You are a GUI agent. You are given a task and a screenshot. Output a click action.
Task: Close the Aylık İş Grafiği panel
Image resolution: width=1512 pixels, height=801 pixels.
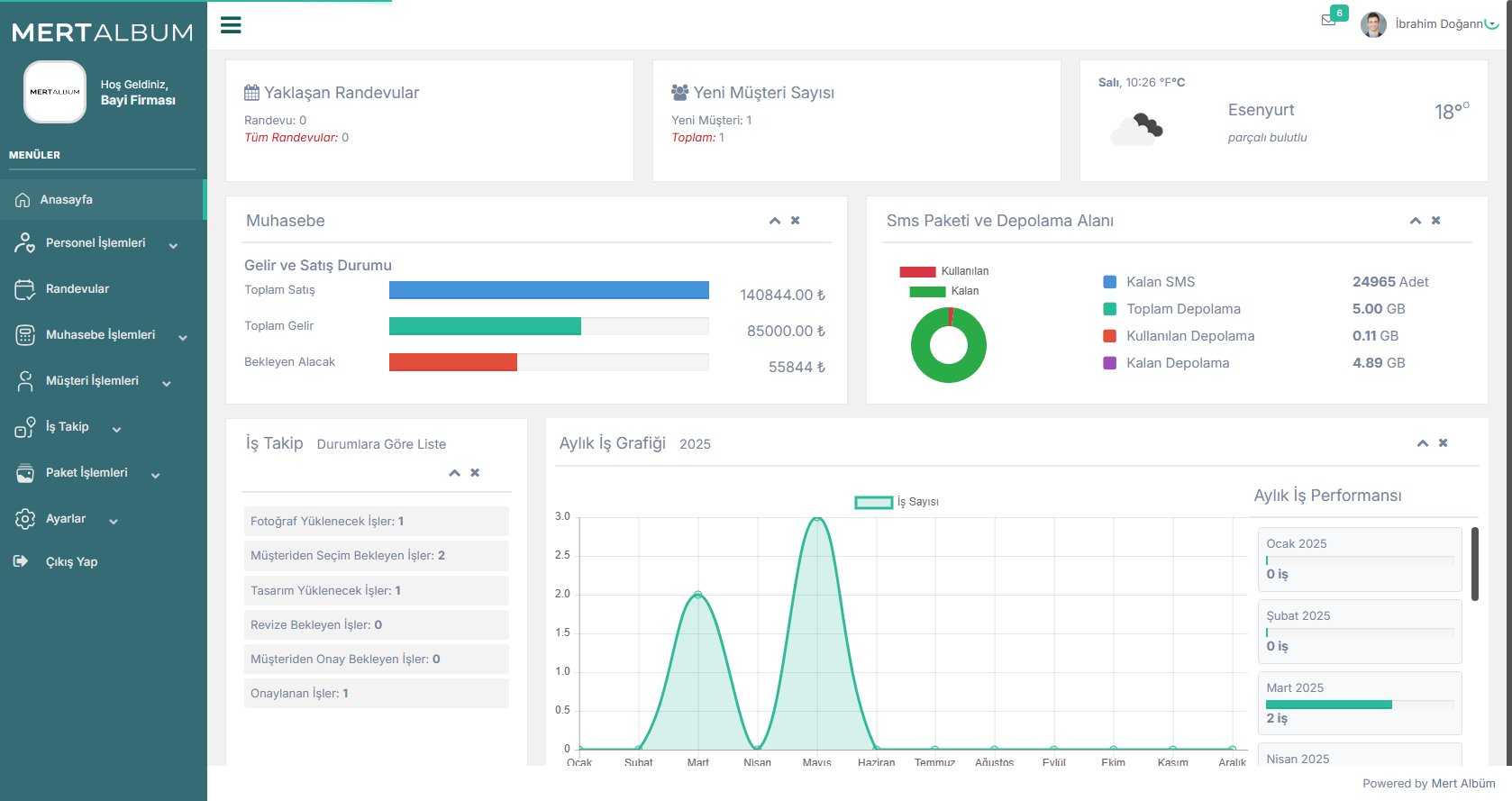tap(1443, 443)
